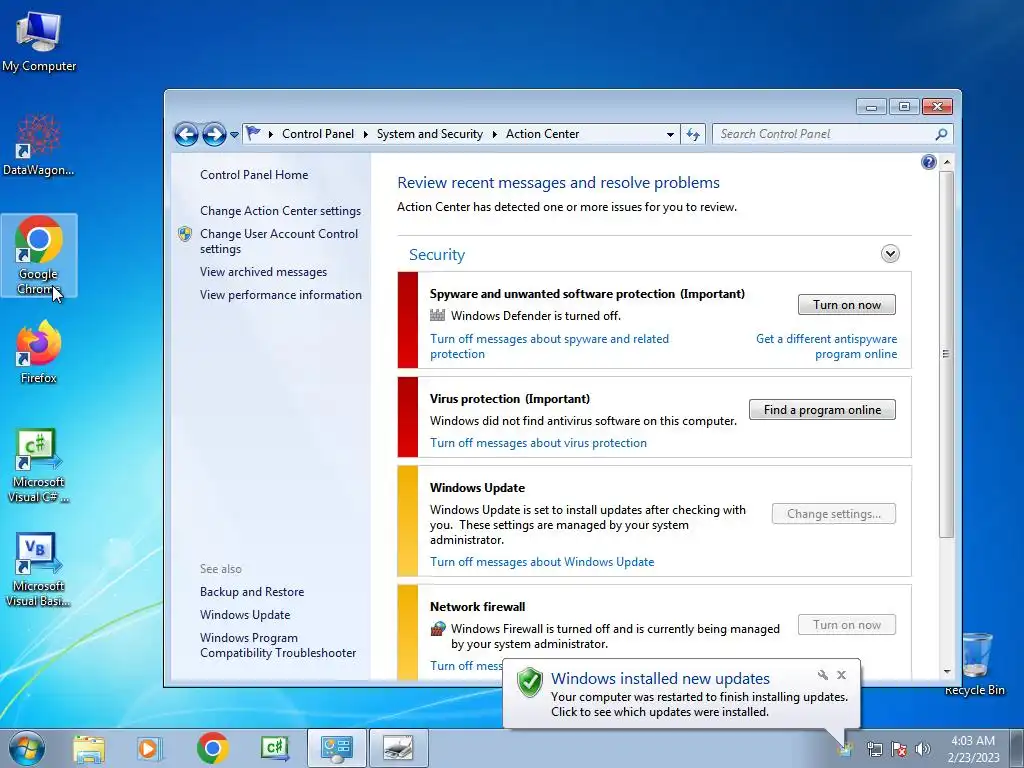Screen dimensions: 1024x768
Task: Click the Show desktop strip
Action: point(1017,748)
